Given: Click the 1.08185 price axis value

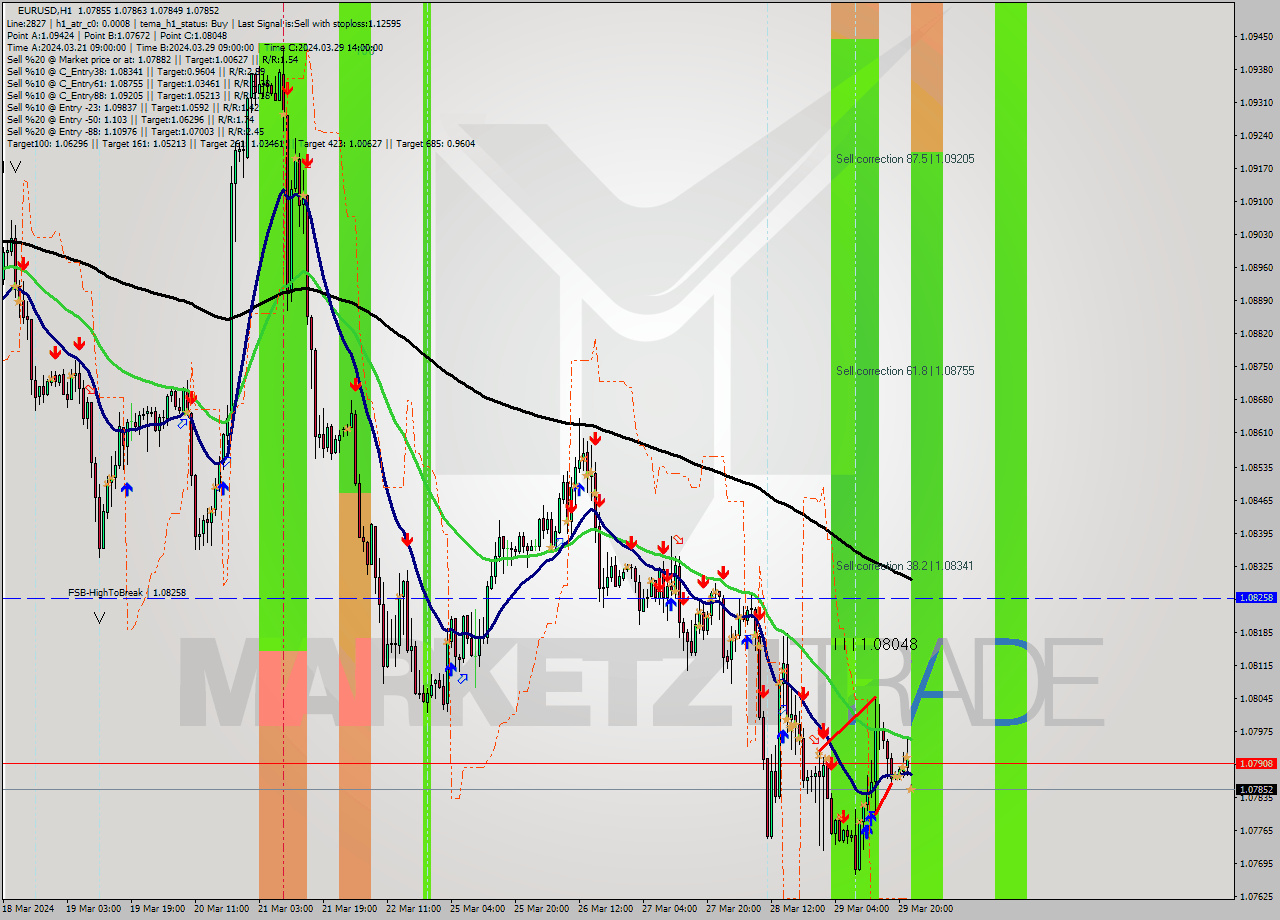Looking at the screenshot, I should (x=1256, y=632).
